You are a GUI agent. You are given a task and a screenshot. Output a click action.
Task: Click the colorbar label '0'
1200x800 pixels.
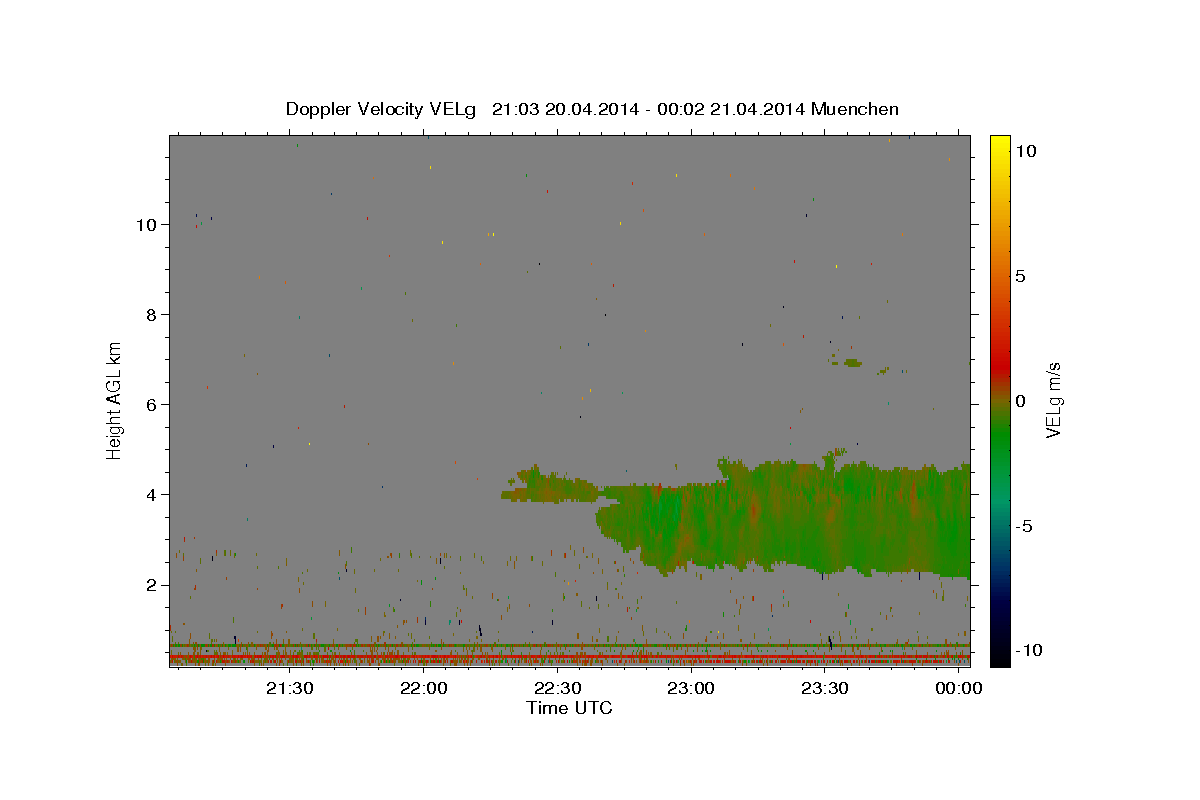coord(1020,401)
